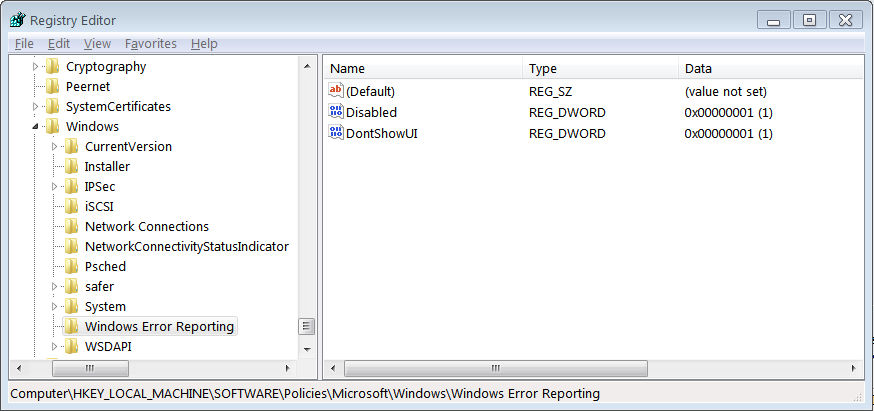The height and width of the screenshot is (411, 874).
Task: Click the tree pane horizontal scrollbar thumb
Action: (x=90, y=368)
